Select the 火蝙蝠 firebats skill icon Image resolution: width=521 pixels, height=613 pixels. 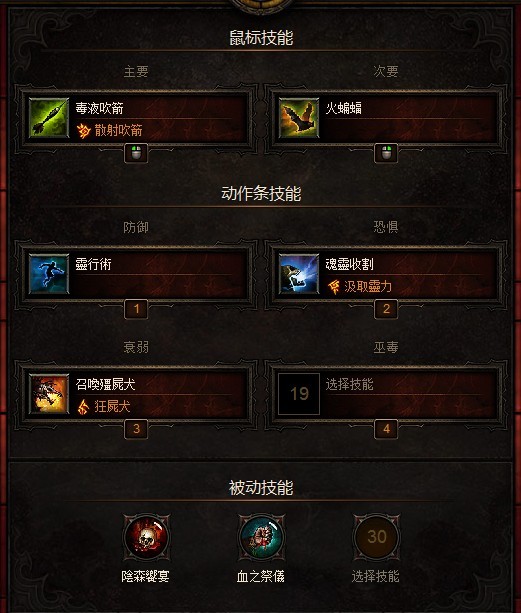pyautogui.click(x=299, y=118)
